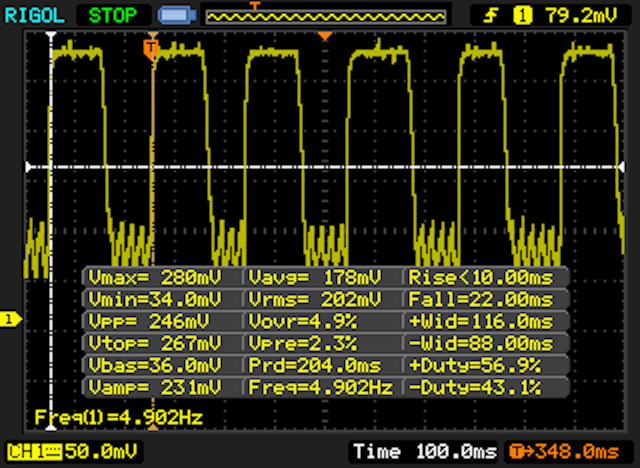This screenshot has width=640, height=468.
Task: Click the 50.0mV vertical scale readout
Action: pyautogui.click(x=101, y=452)
